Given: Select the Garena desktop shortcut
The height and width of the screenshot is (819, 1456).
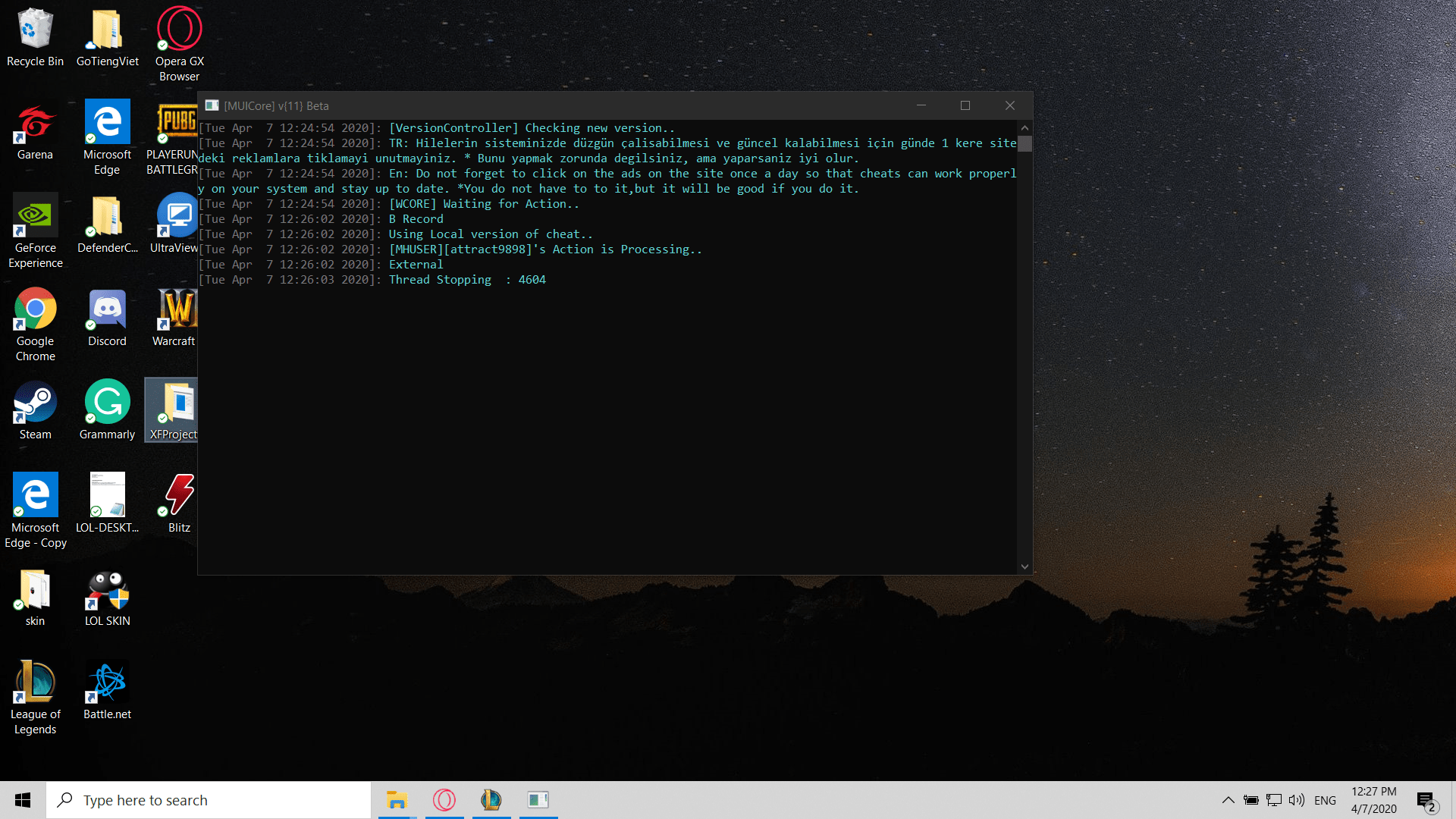Looking at the screenshot, I should pyautogui.click(x=35, y=131).
